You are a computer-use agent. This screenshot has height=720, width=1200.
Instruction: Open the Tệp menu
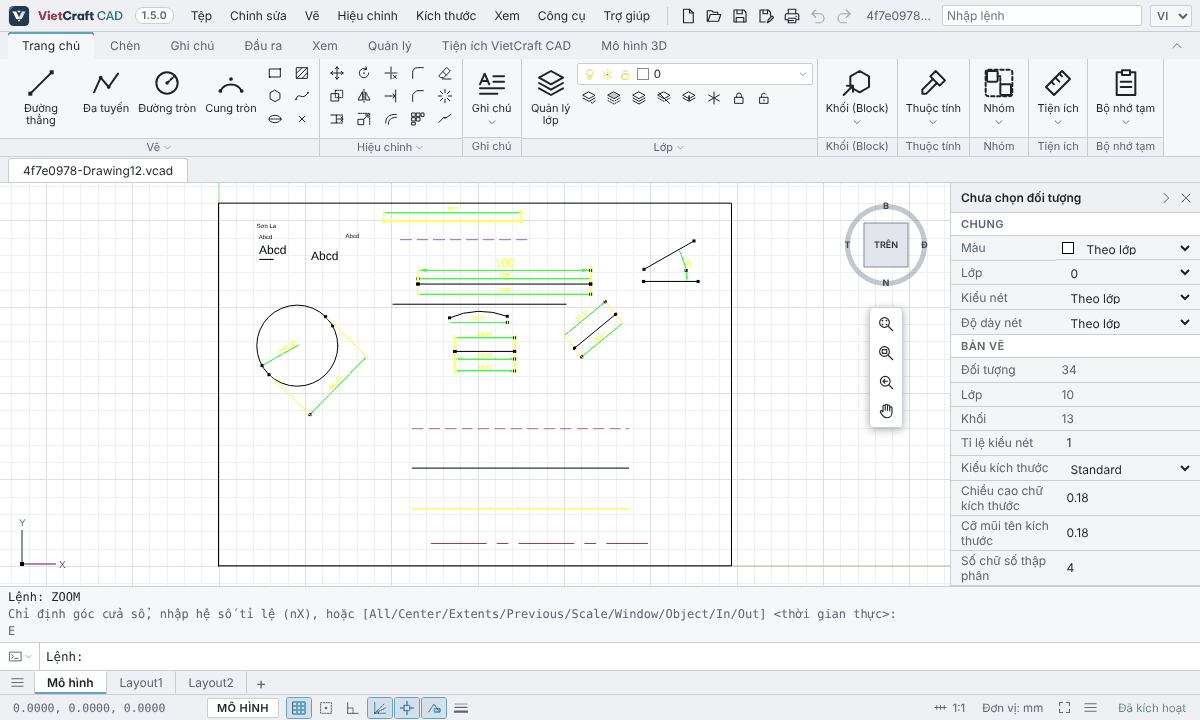(x=201, y=16)
